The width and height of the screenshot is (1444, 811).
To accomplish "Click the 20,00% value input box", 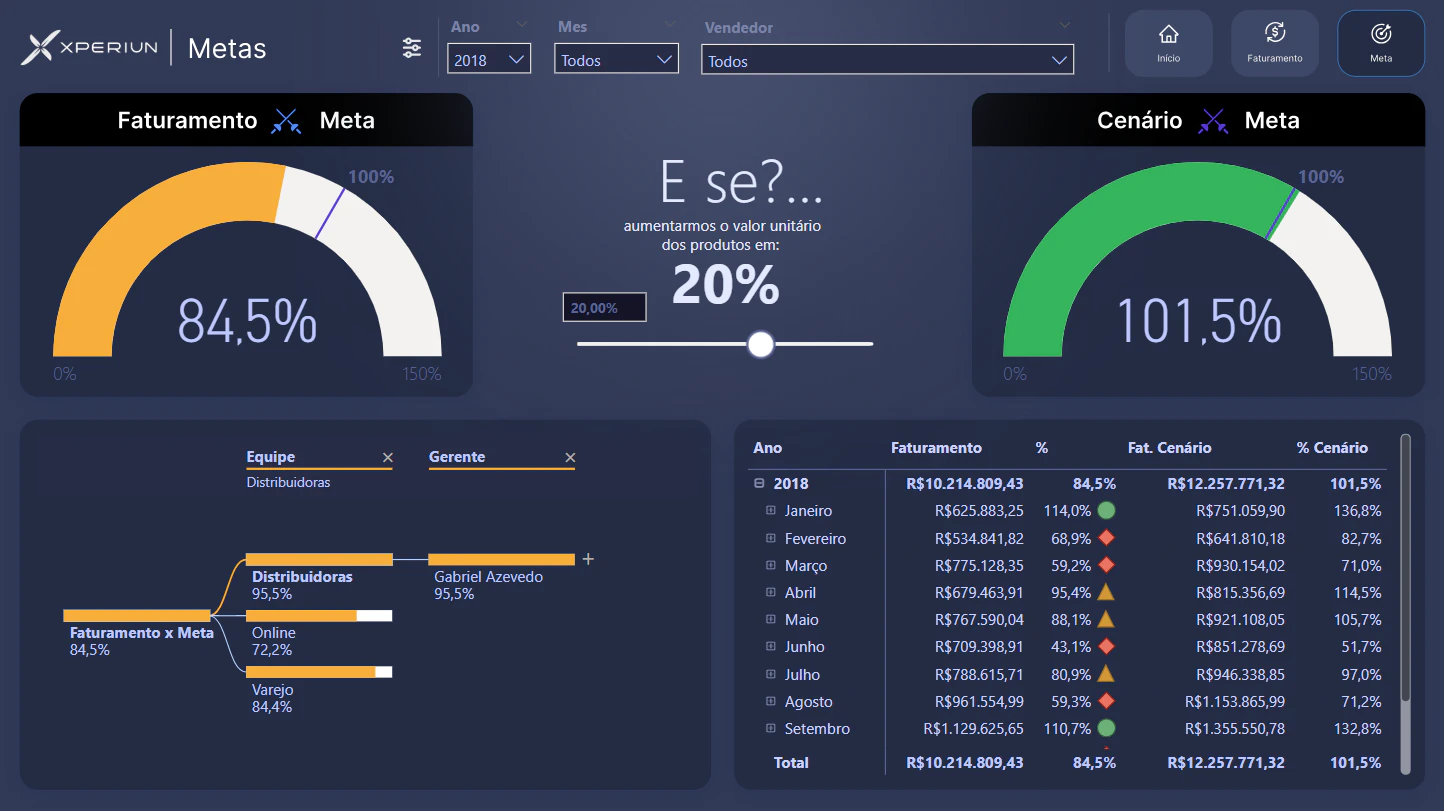I will (x=604, y=308).
